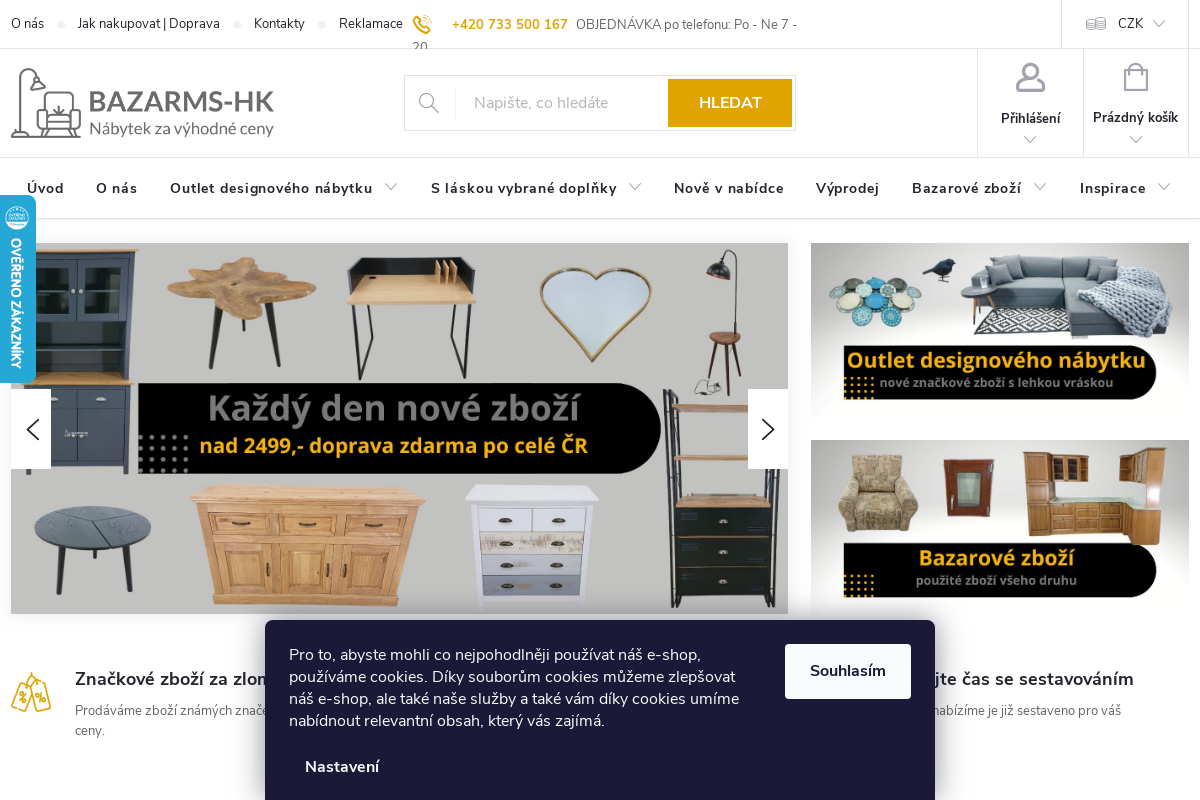
Task: Click the search magnifier icon
Action: tap(429, 103)
